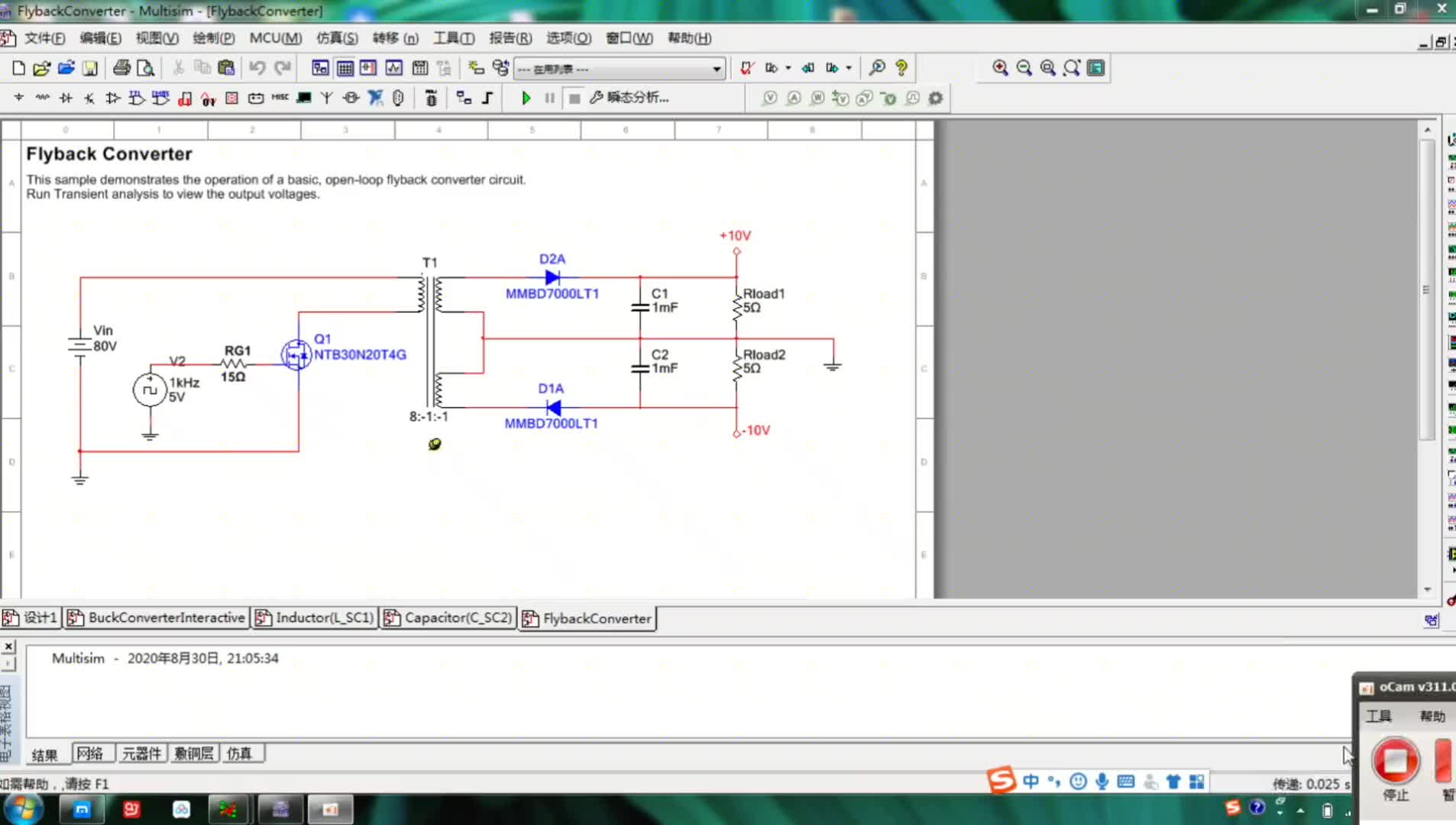This screenshot has width=1456, height=825.
Task: Place an indicator component
Action: 232,98
